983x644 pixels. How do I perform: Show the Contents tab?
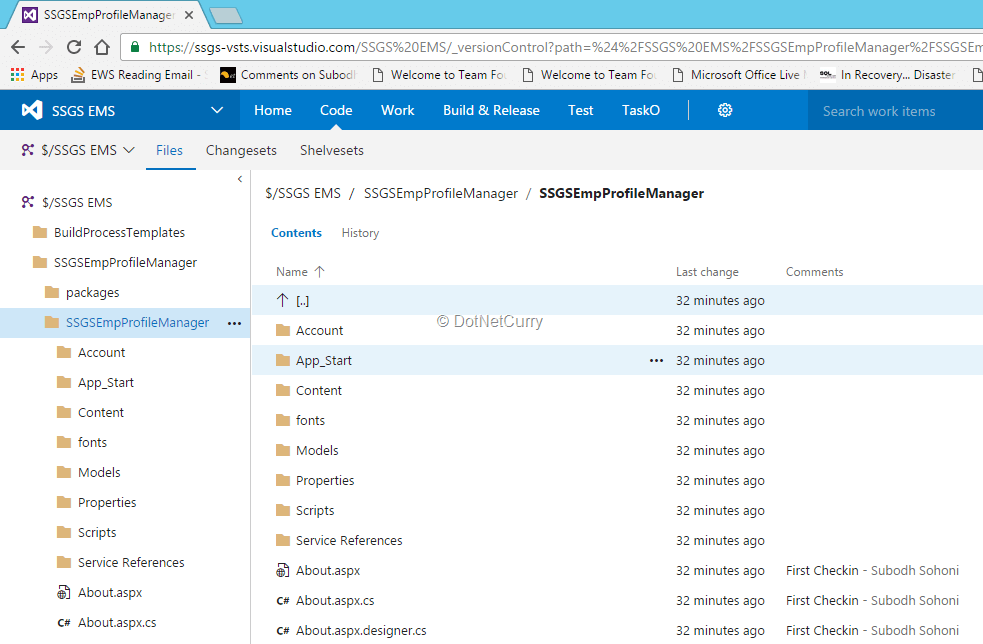(296, 233)
